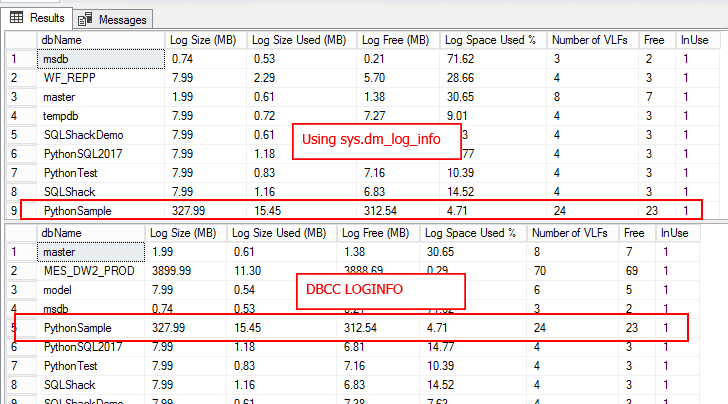Click the grid icon on the Results tab
The image size is (728, 404).
point(17,17)
